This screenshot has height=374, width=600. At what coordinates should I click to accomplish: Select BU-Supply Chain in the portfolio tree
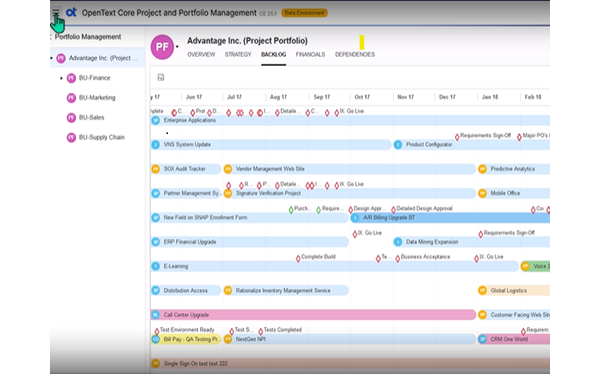point(102,137)
